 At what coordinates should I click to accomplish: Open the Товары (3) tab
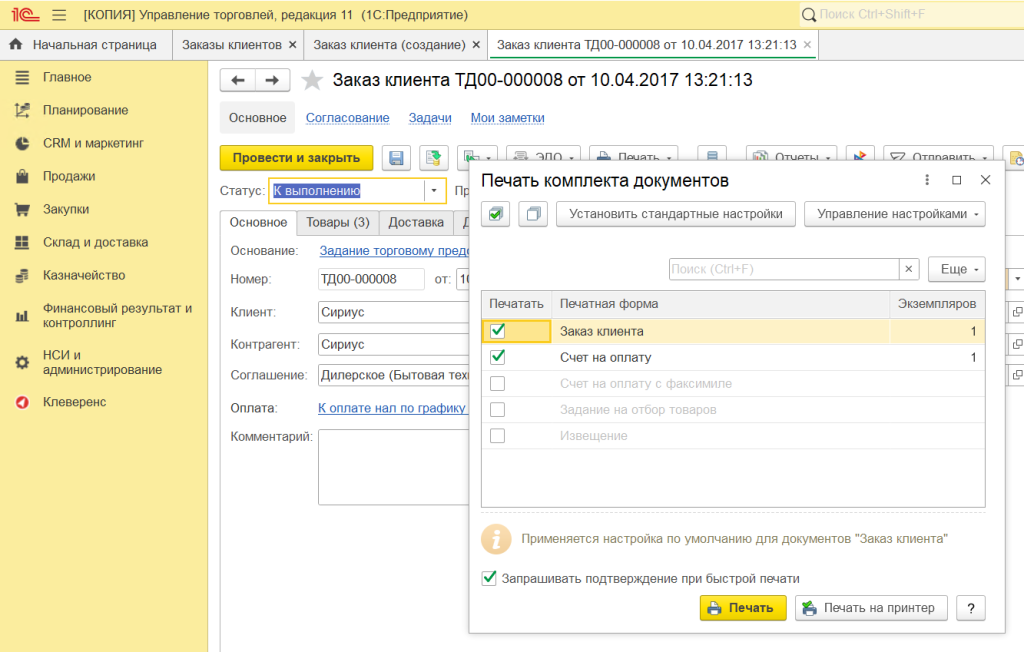(338, 223)
